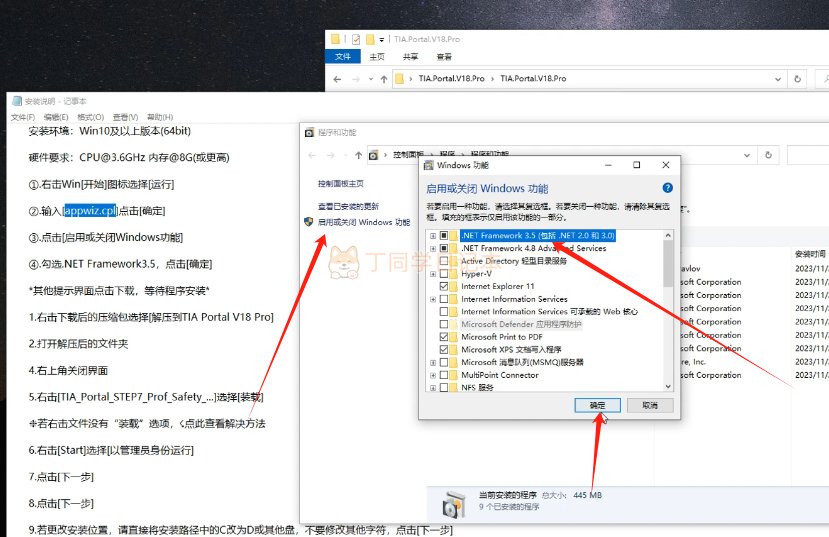
Task: Click the Windows Features help question mark icon
Action: tap(667, 188)
